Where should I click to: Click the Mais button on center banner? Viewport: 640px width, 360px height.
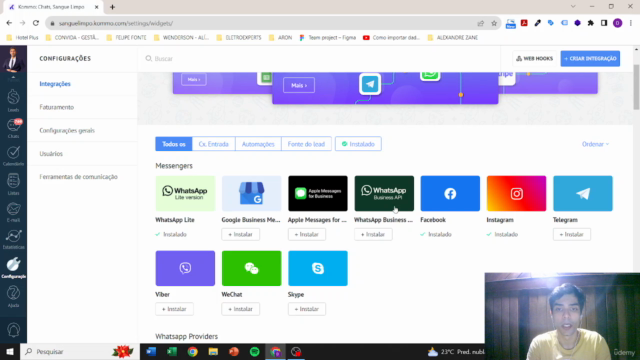pyautogui.click(x=299, y=85)
